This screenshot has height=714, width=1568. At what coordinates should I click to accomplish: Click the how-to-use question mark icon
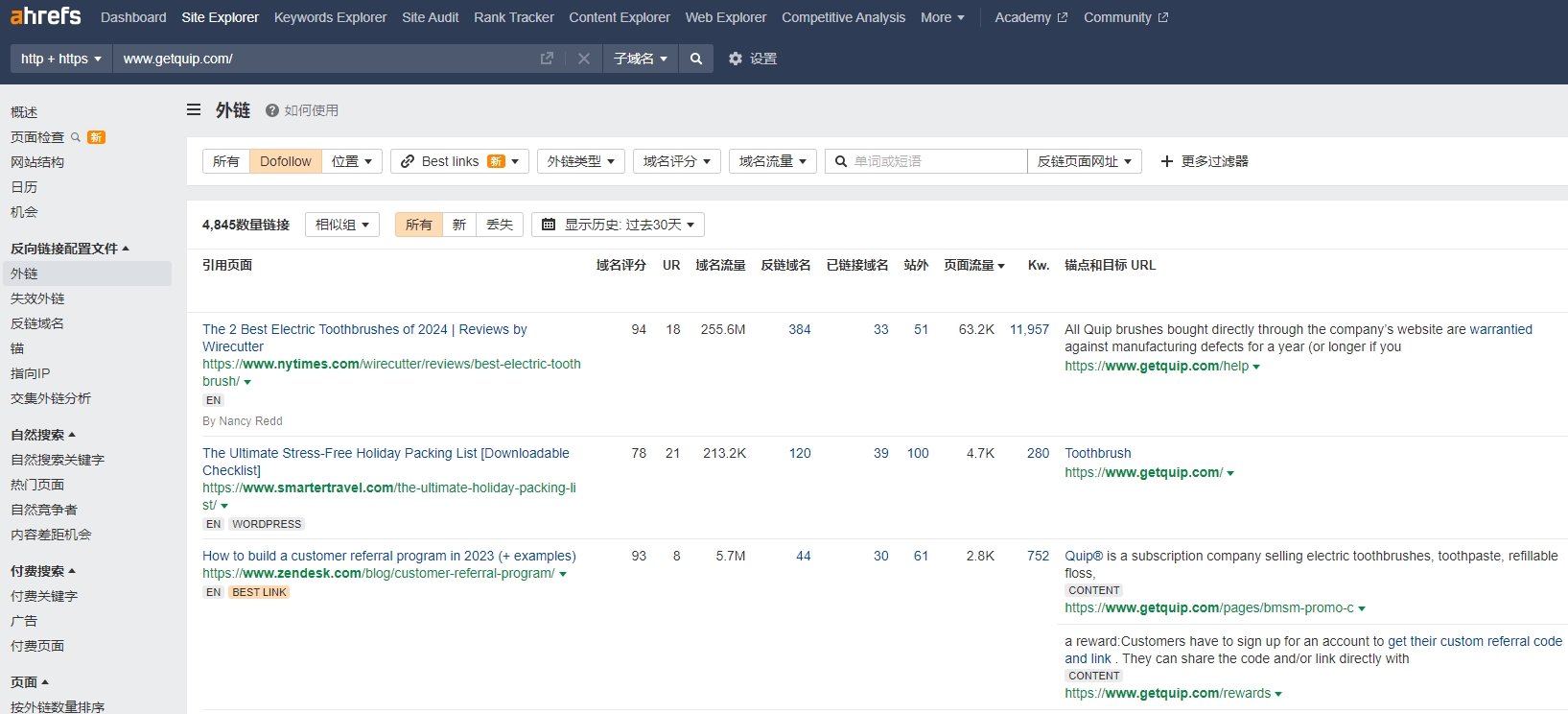(x=272, y=110)
